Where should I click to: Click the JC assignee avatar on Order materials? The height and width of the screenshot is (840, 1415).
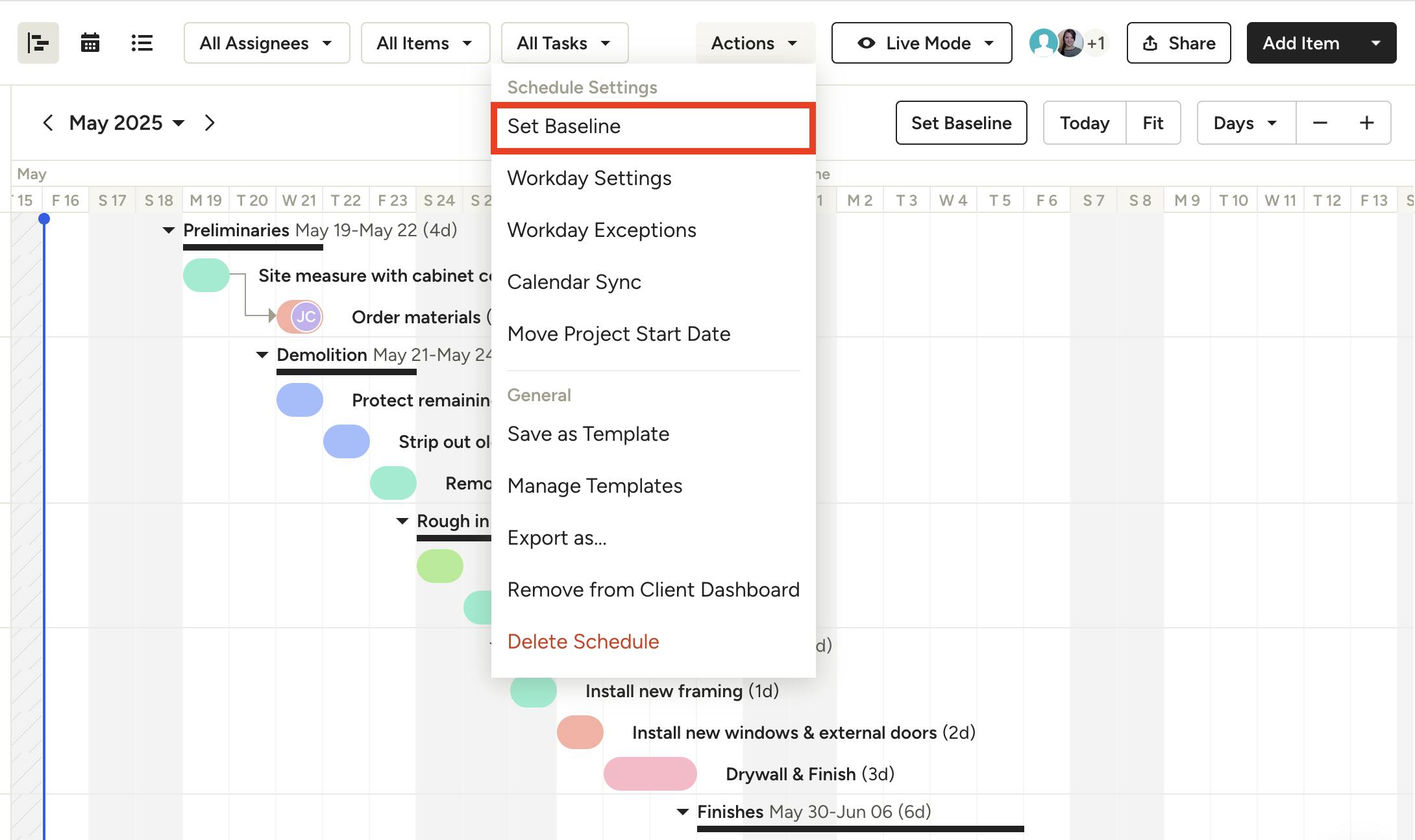pyautogui.click(x=305, y=317)
